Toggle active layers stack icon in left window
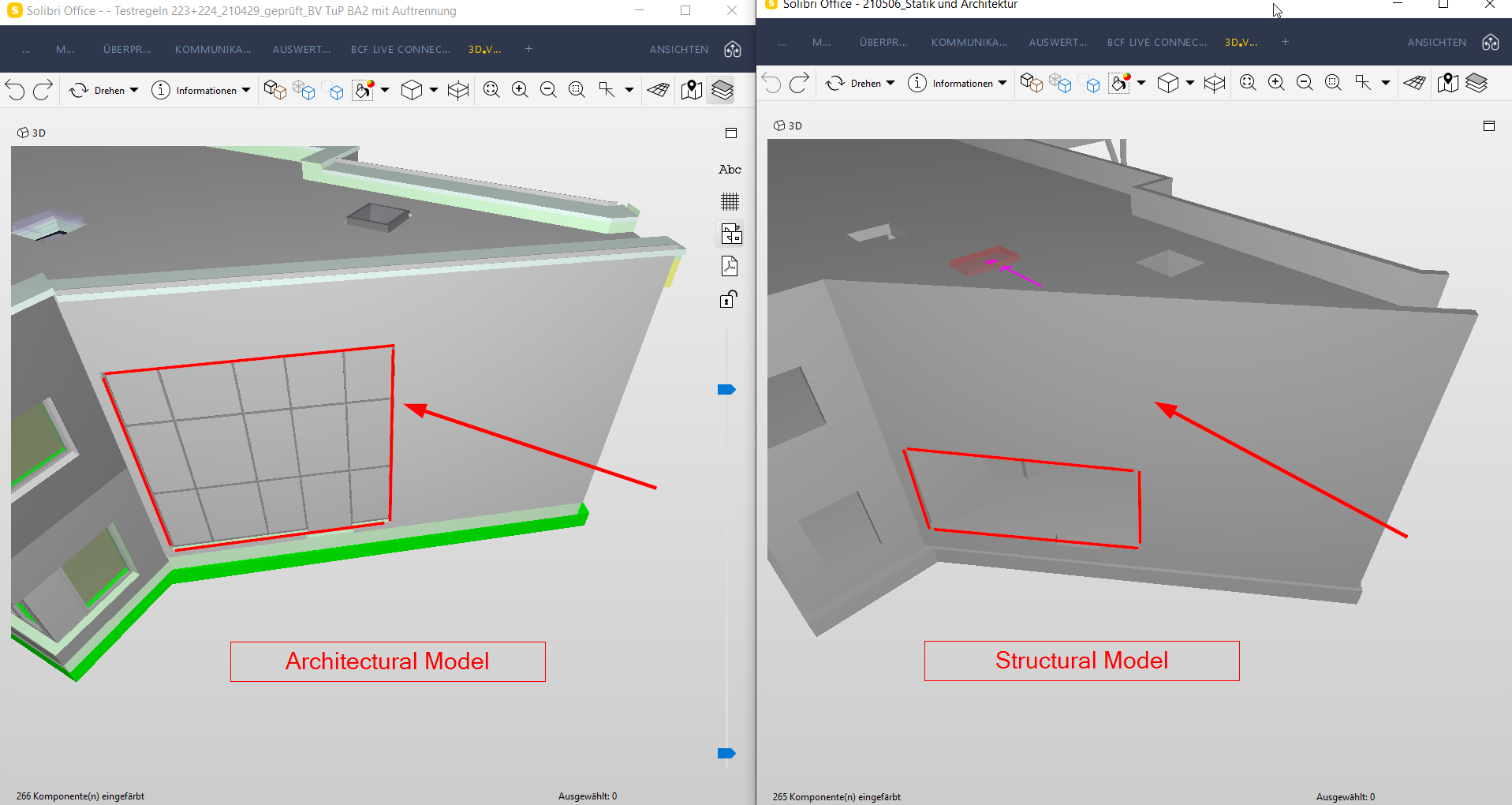The image size is (1512, 805). click(722, 90)
